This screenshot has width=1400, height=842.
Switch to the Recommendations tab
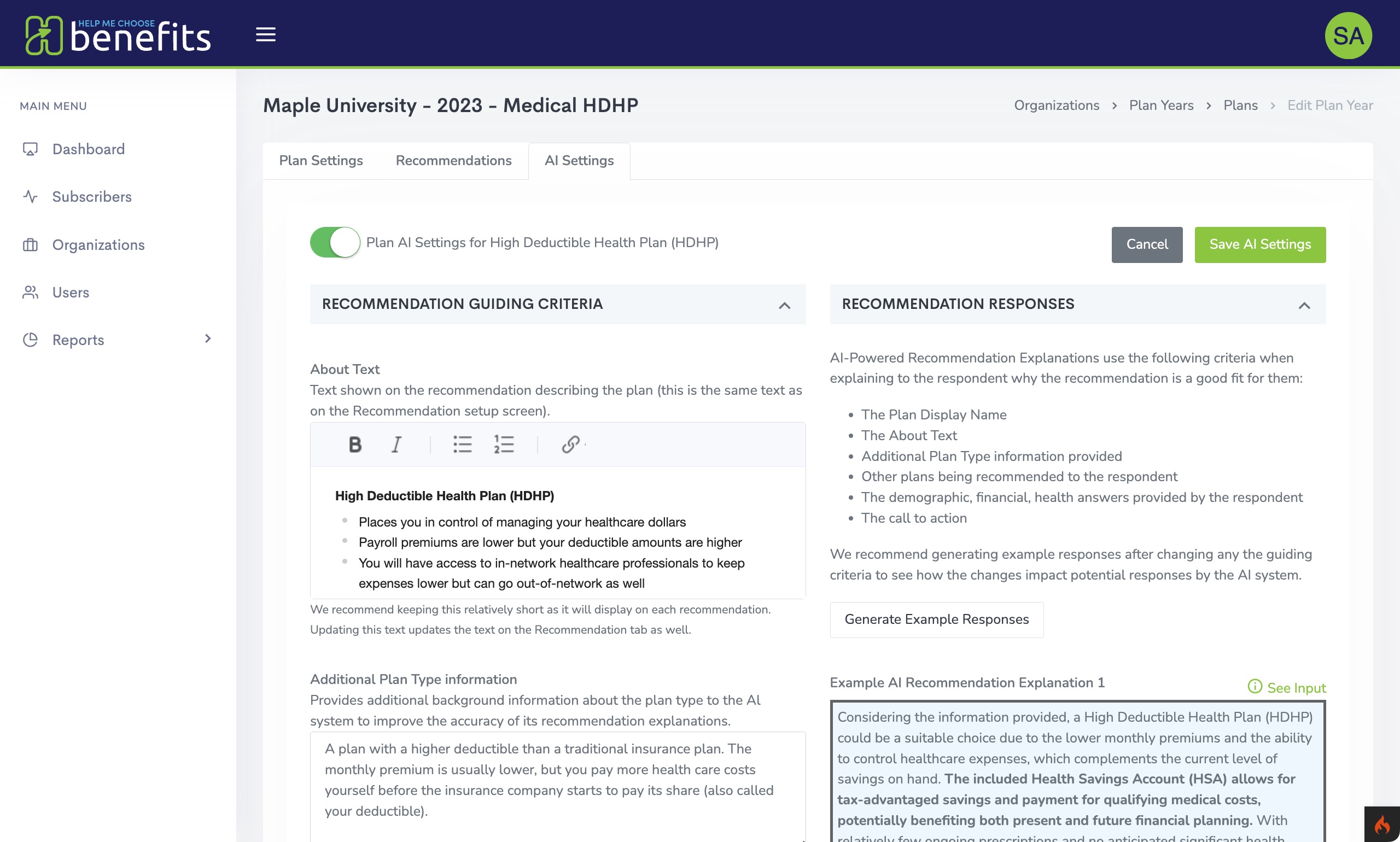click(x=453, y=161)
